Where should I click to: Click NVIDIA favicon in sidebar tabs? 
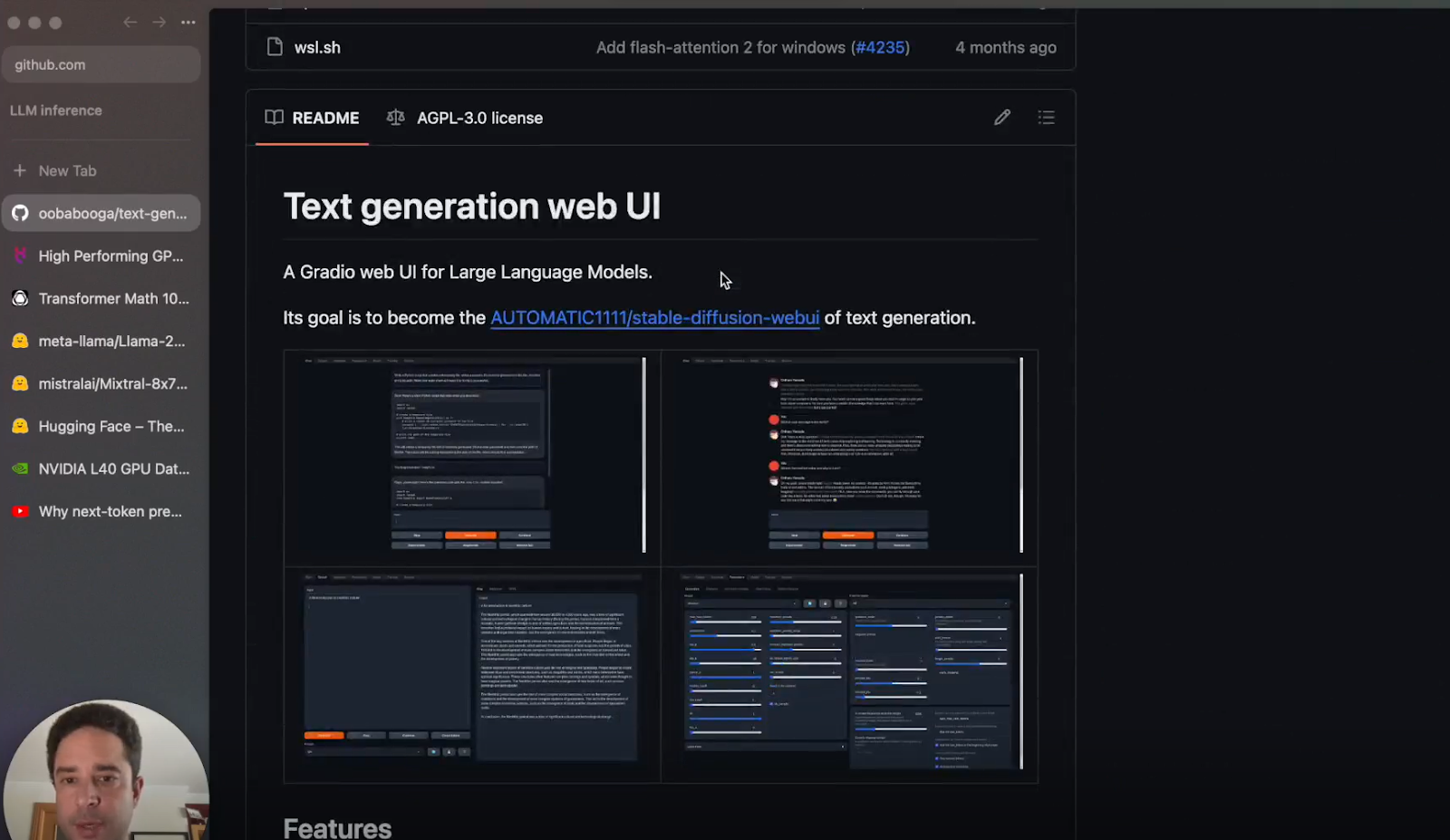pos(20,469)
